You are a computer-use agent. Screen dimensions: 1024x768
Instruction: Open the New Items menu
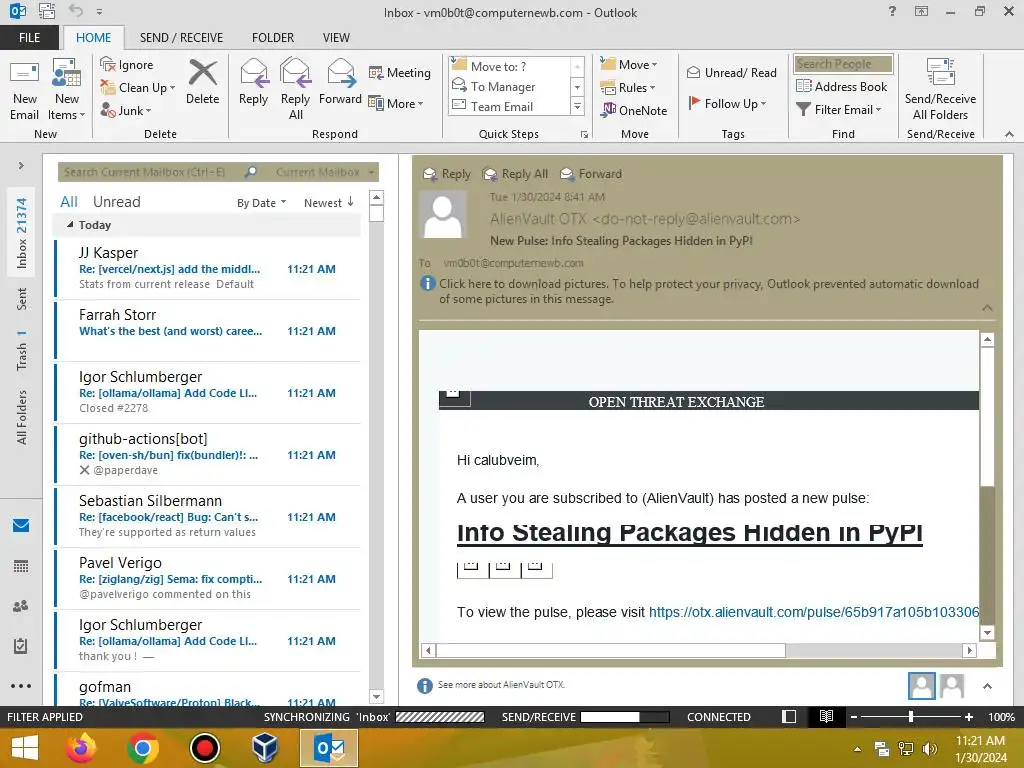[x=66, y=90]
